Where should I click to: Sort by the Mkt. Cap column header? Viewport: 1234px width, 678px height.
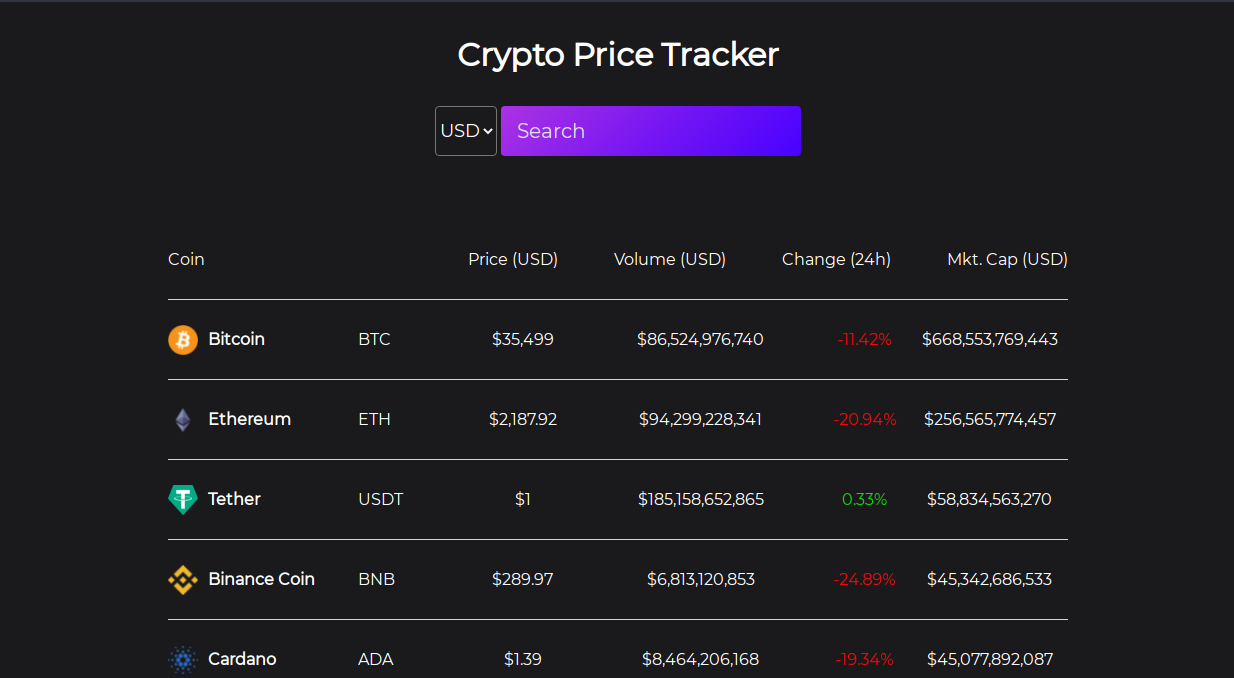click(1007, 259)
